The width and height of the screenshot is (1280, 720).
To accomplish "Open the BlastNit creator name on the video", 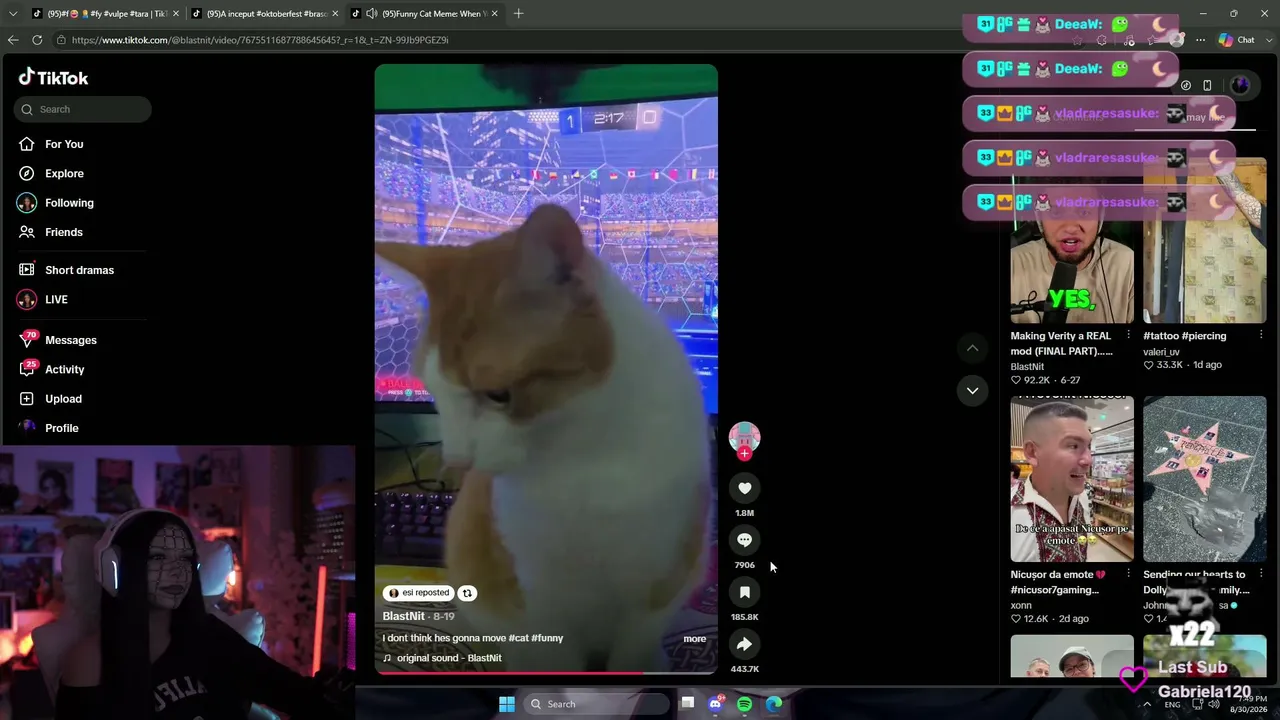I will [x=404, y=616].
